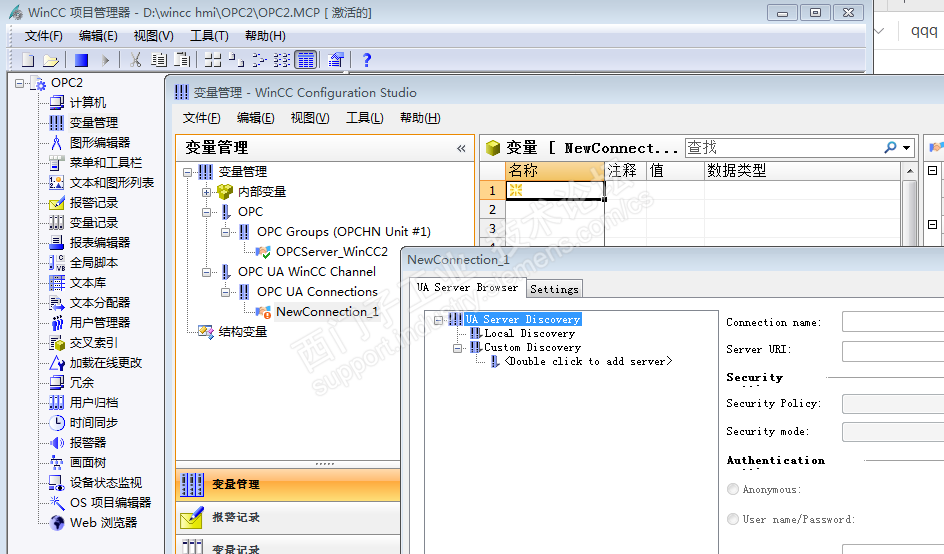Click the Copy toolbar icon
The image size is (944, 554).
click(x=159, y=60)
